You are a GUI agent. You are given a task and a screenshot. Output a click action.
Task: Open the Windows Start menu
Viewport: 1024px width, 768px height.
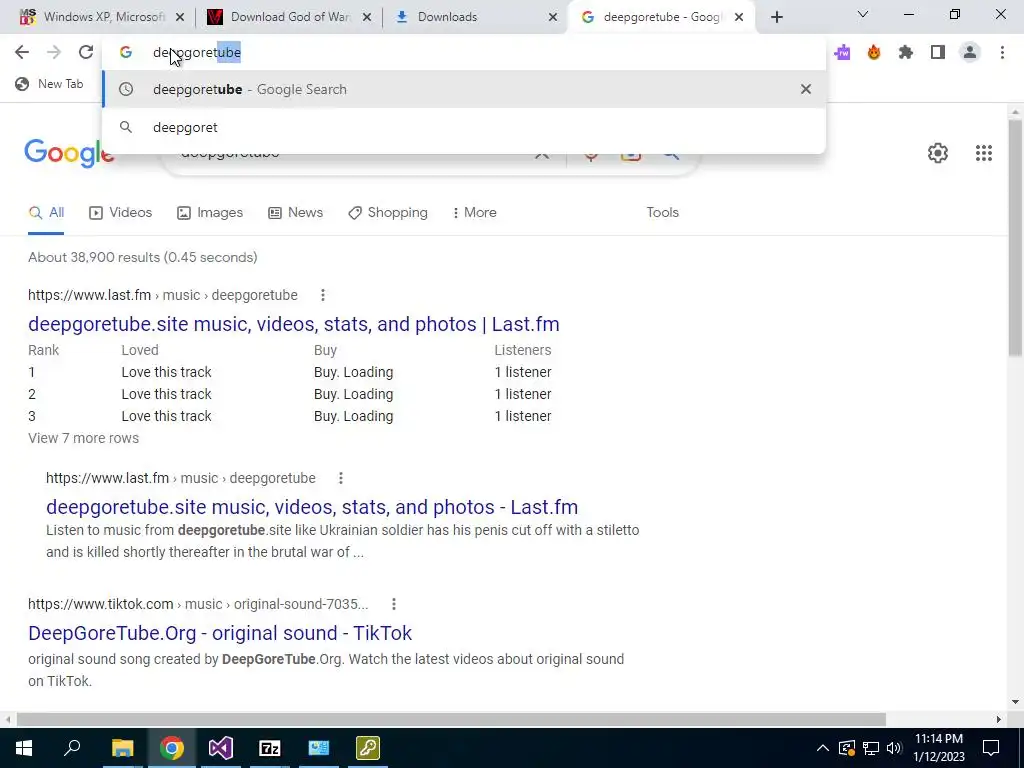pos(24,748)
